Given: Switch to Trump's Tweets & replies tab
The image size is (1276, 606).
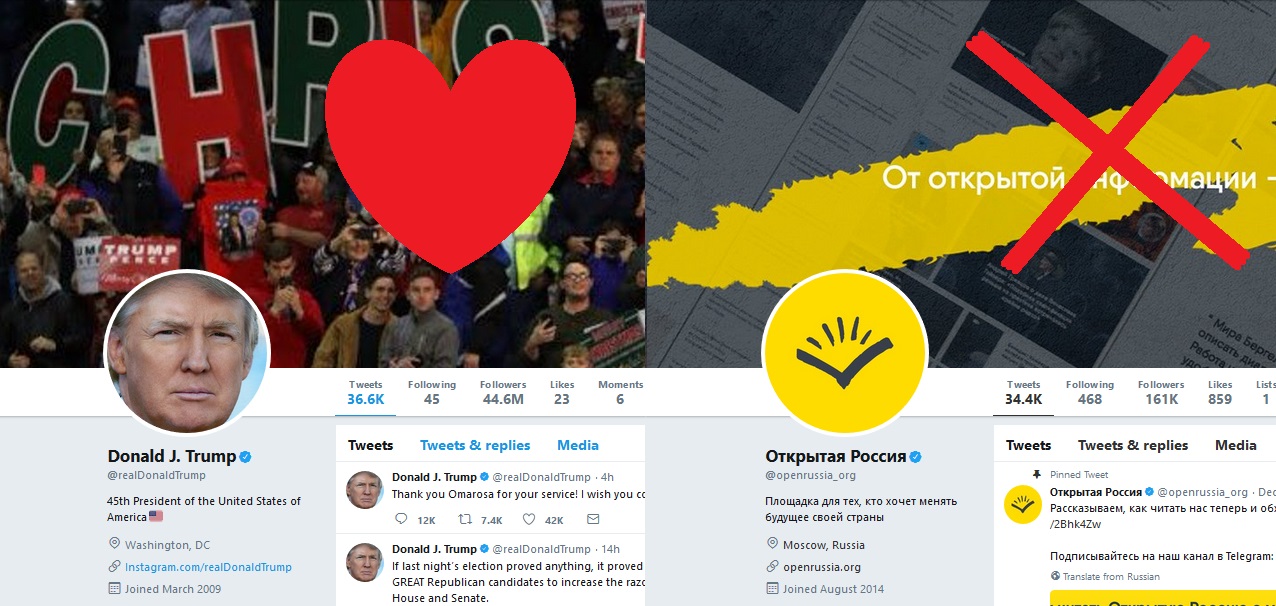Looking at the screenshot, I should (475, 445).
